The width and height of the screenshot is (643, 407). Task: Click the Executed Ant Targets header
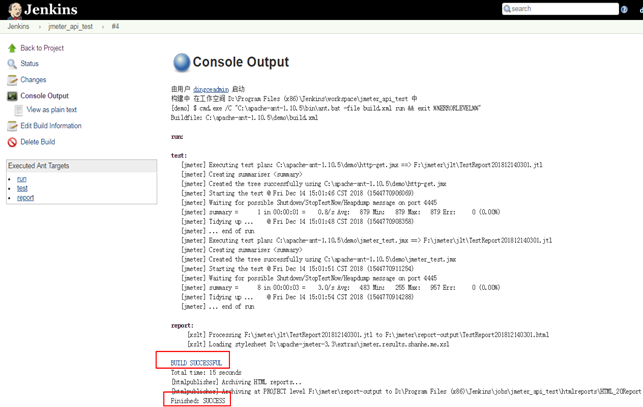tap(82, 166)
